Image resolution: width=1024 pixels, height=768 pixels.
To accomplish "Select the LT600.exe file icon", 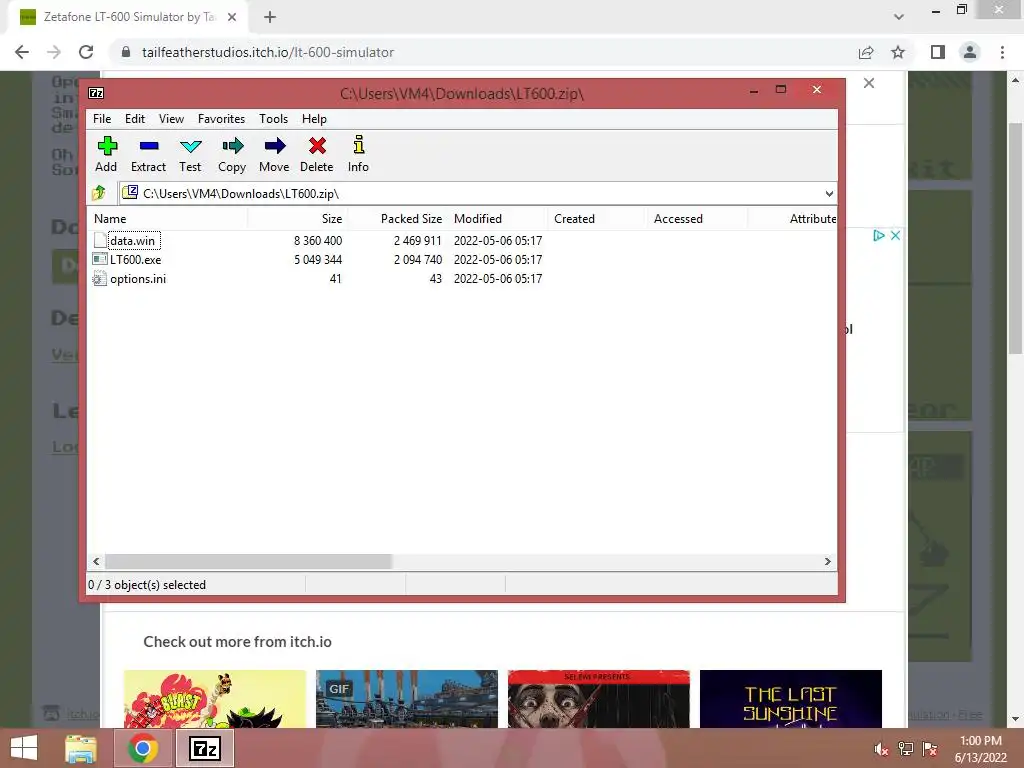I will coord(100,259).
